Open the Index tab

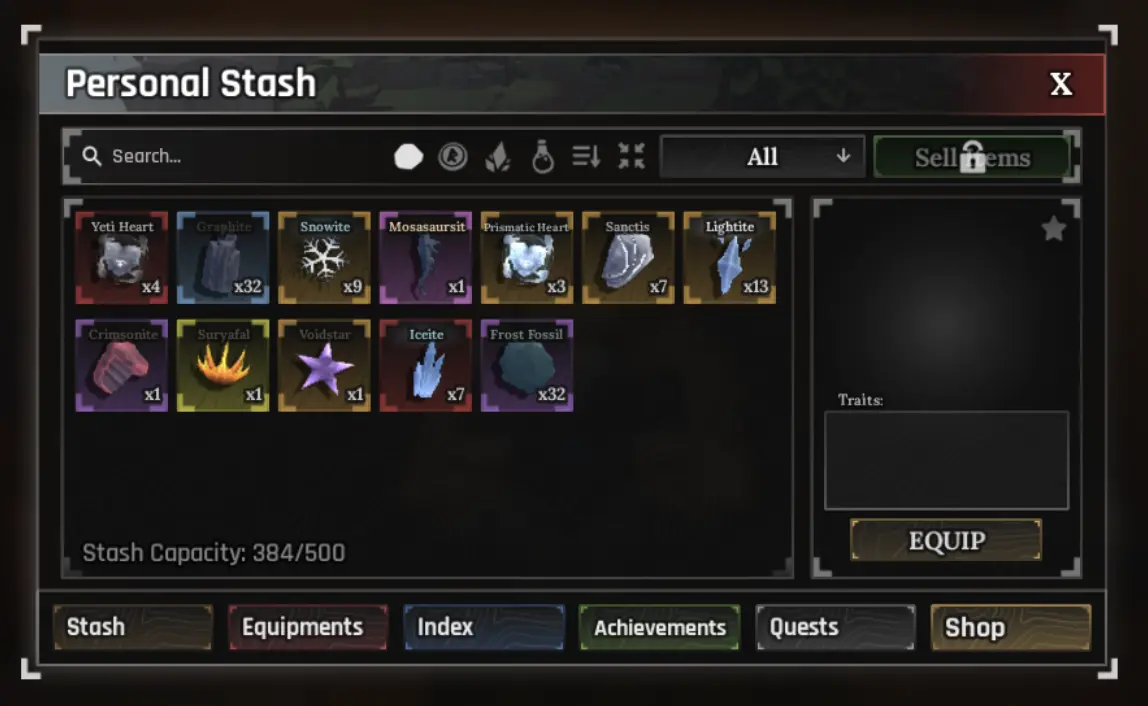tap(484, 628)
